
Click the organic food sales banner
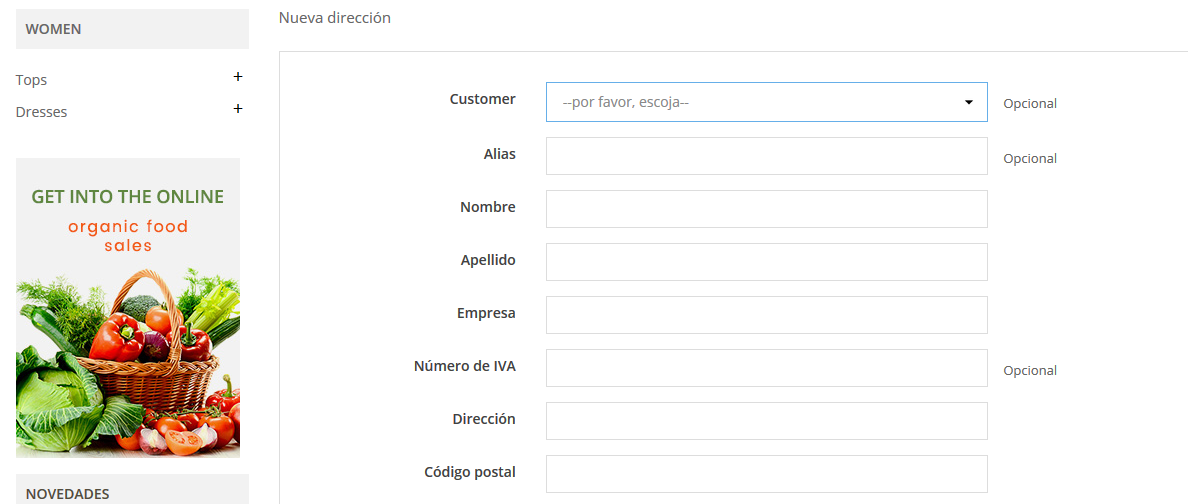[128, 307]
